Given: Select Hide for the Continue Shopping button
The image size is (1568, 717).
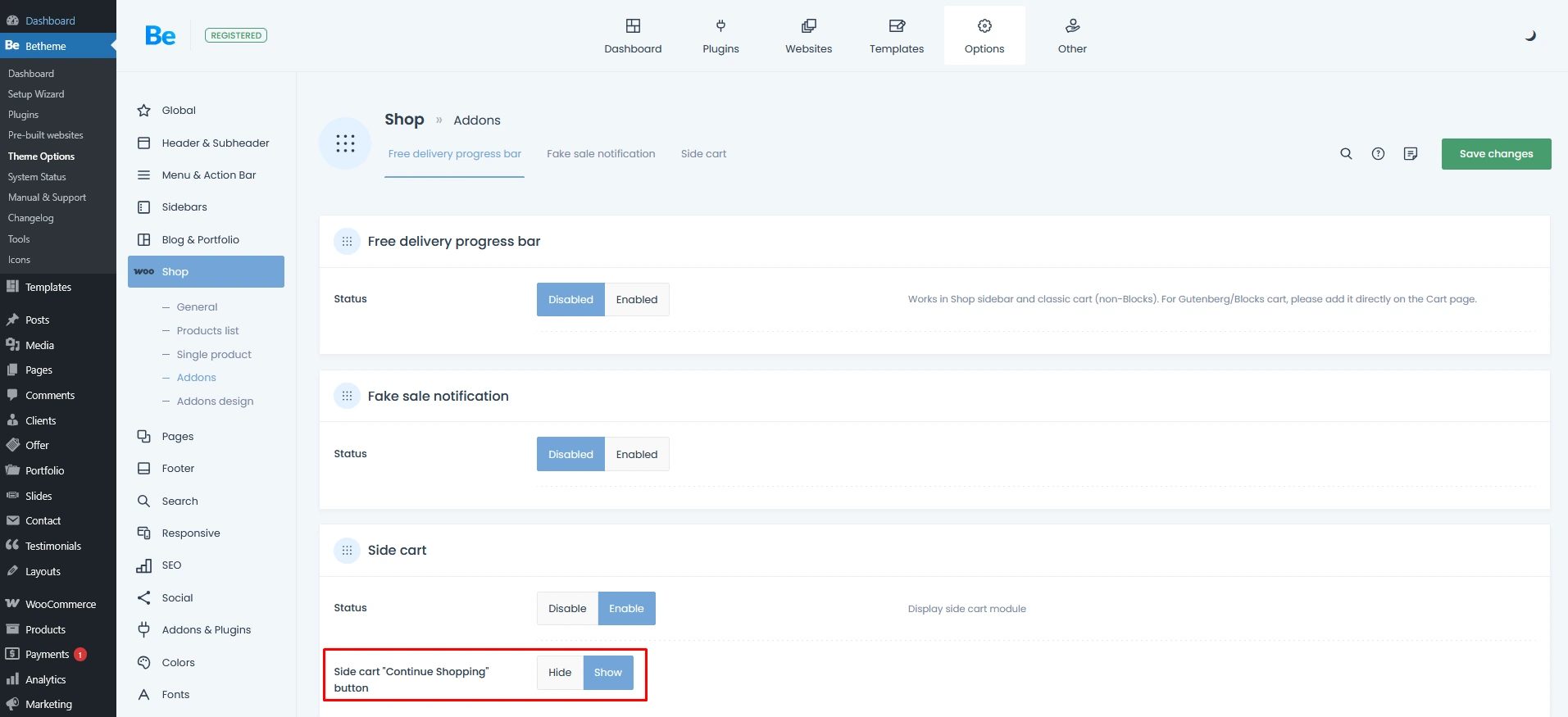Looking at the screenshot, I should 560,673.
